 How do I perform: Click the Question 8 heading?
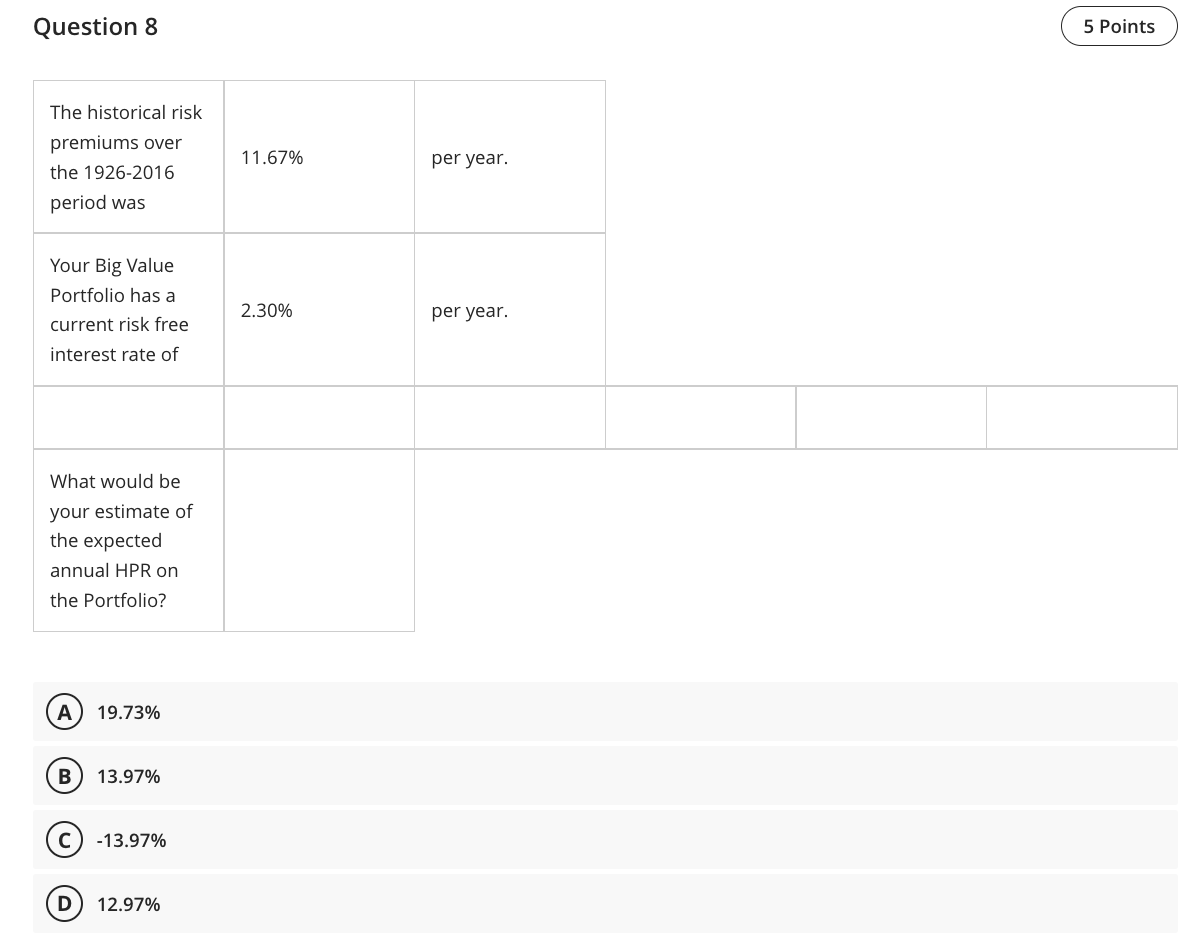(x=95, y=26)
